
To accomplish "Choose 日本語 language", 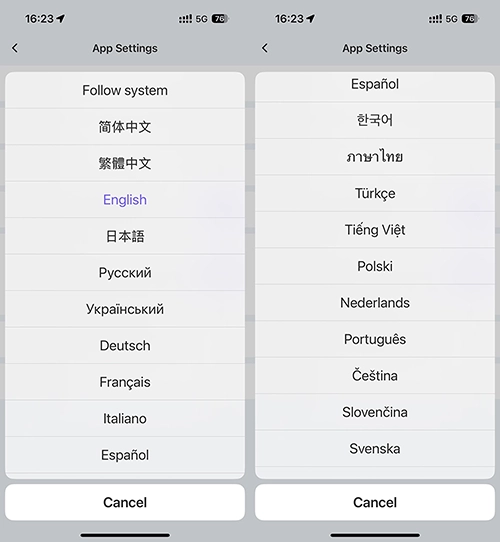I will [x=125, y=236].
